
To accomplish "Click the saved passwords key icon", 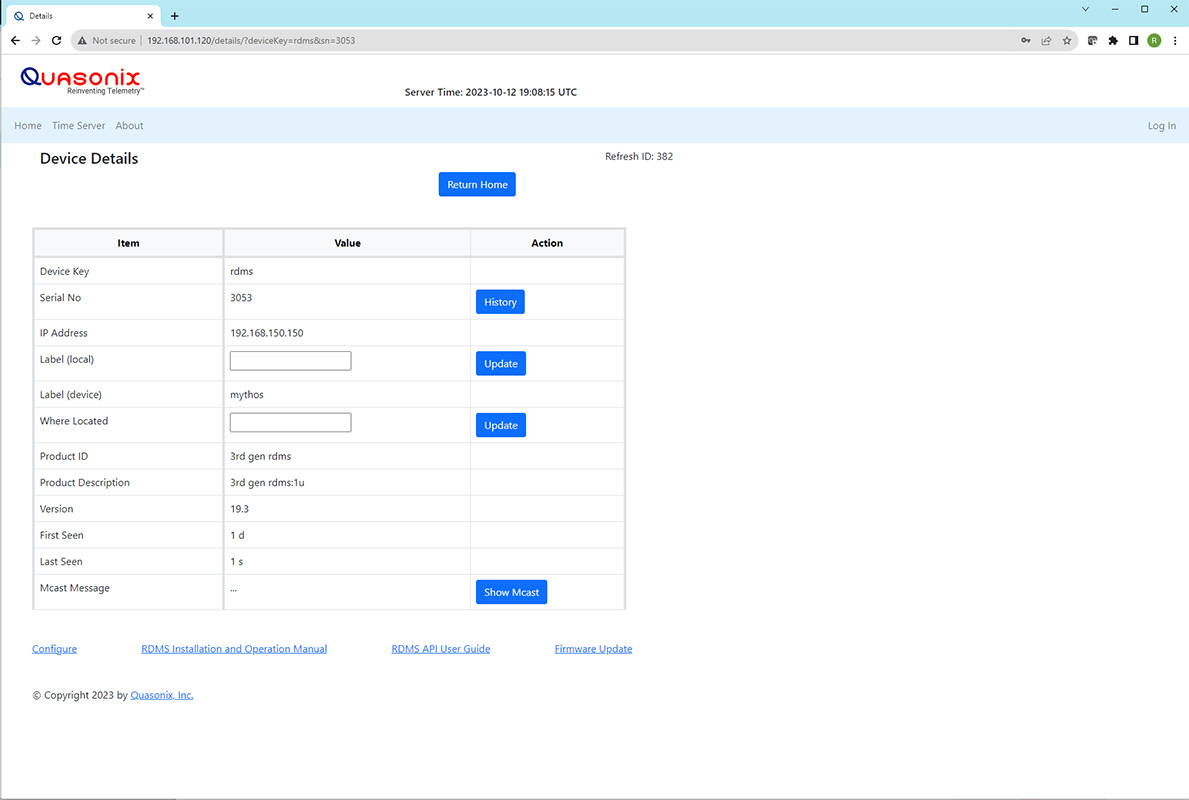I will coord(1025,41).
